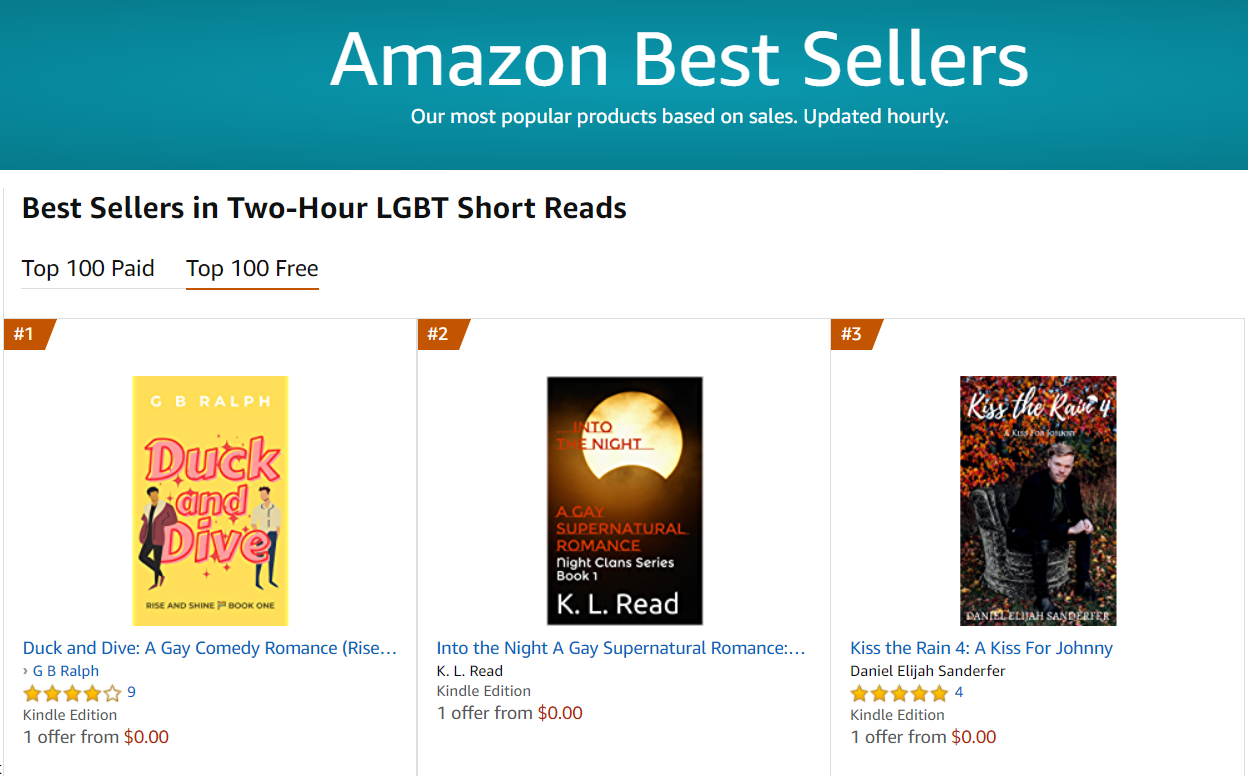
Task: Click Duck and Dive's $0.00 offer price
Action: pos(146,737)
